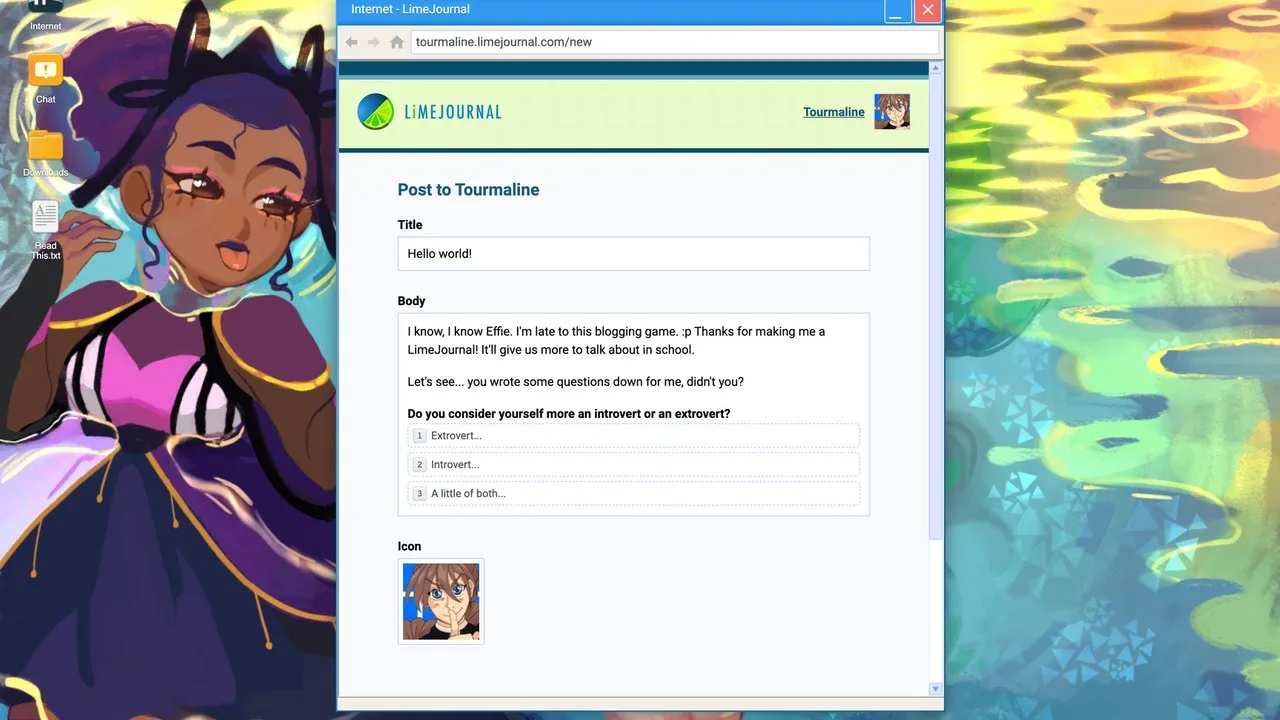Minimize the Internet browser window

point(897,11)
